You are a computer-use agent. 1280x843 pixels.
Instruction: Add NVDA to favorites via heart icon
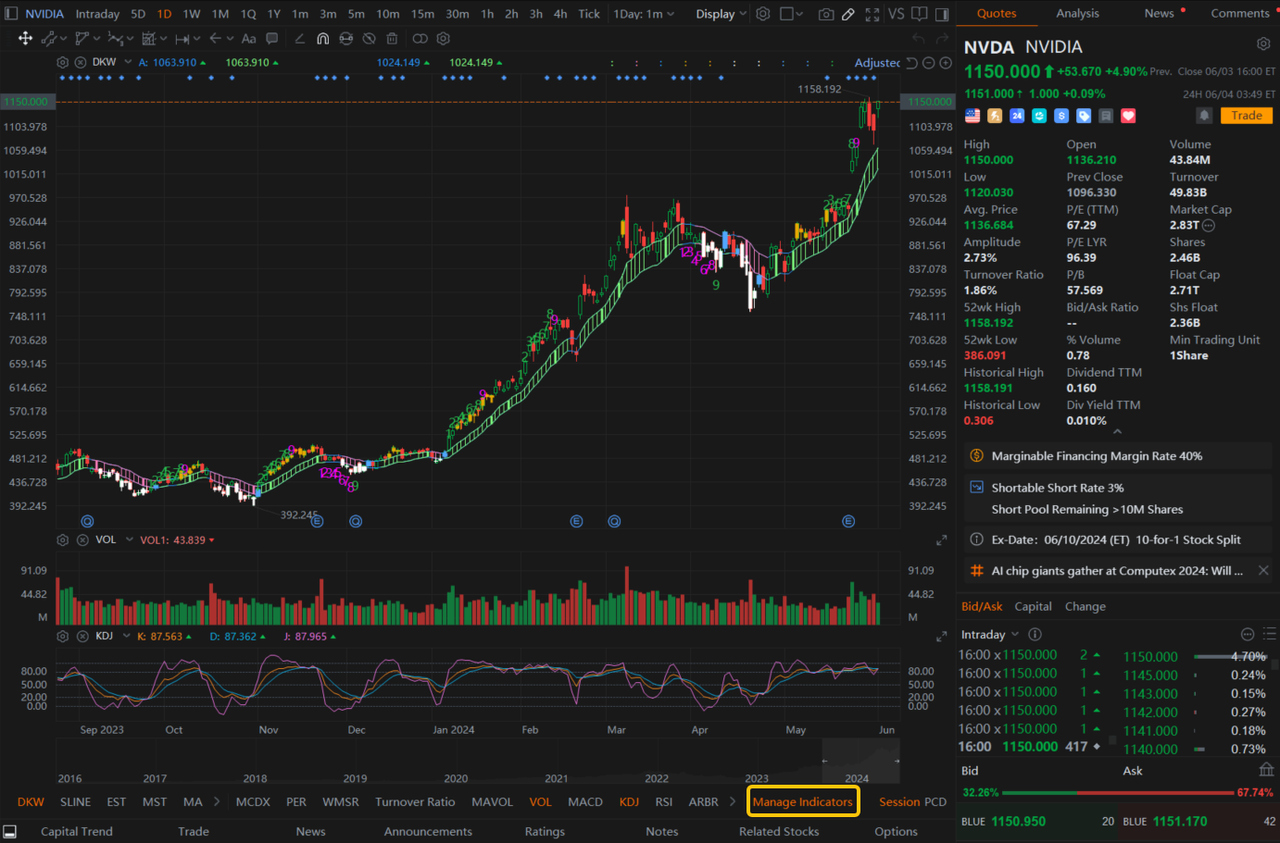(1128, 116)
